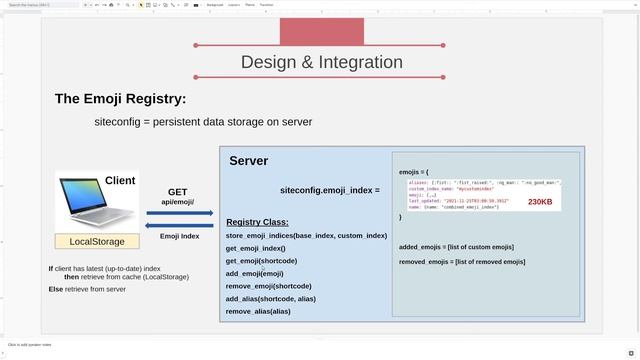Redo the last action
640x360 pixels.
104,5
